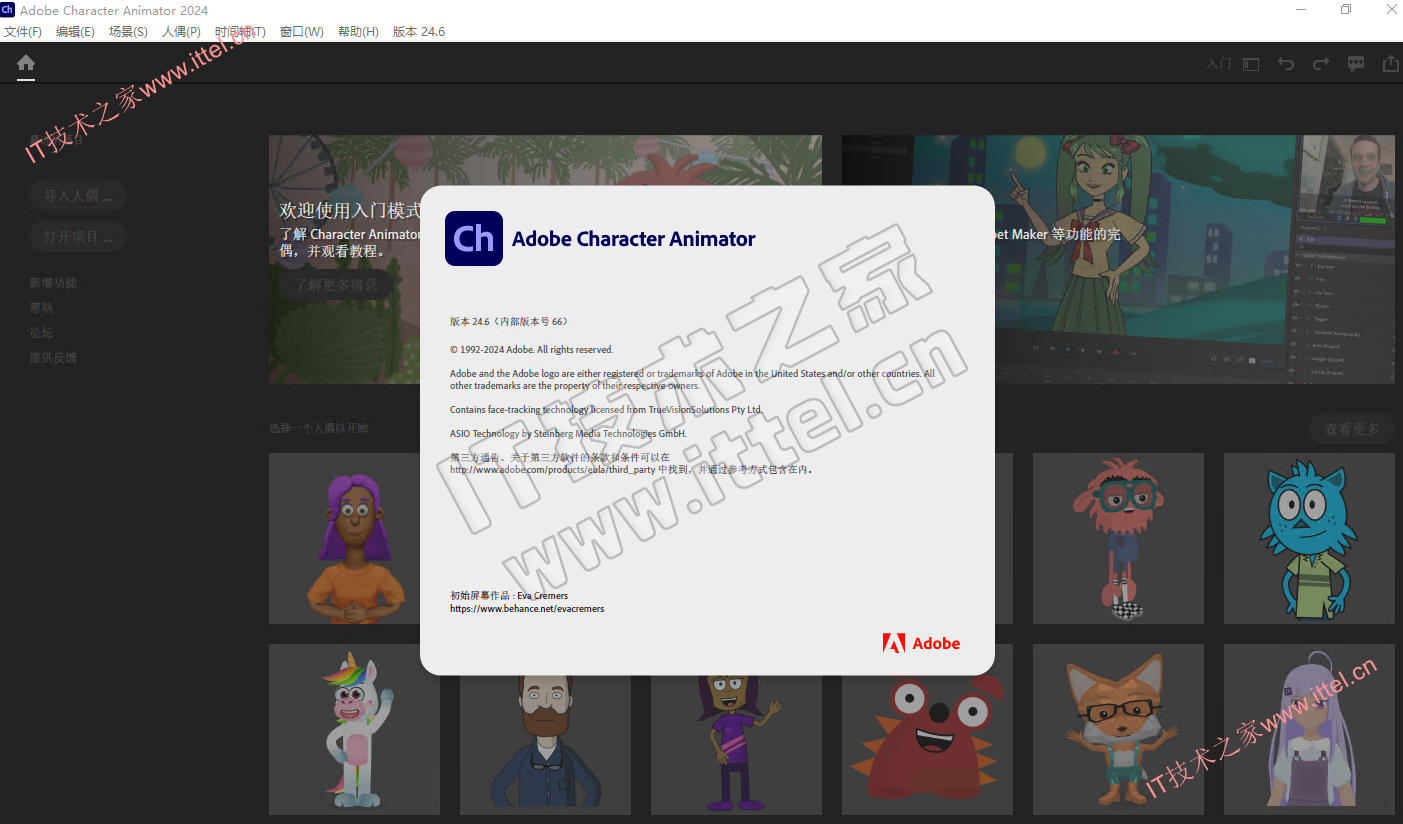Click the 选择一个人偶以开始 heading

[319, 428]
